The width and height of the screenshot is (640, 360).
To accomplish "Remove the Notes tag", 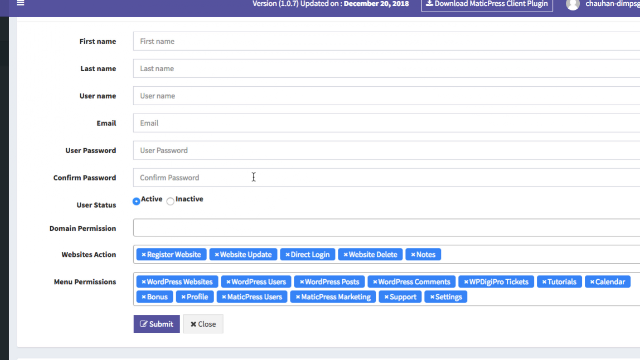I will point(413,255).
